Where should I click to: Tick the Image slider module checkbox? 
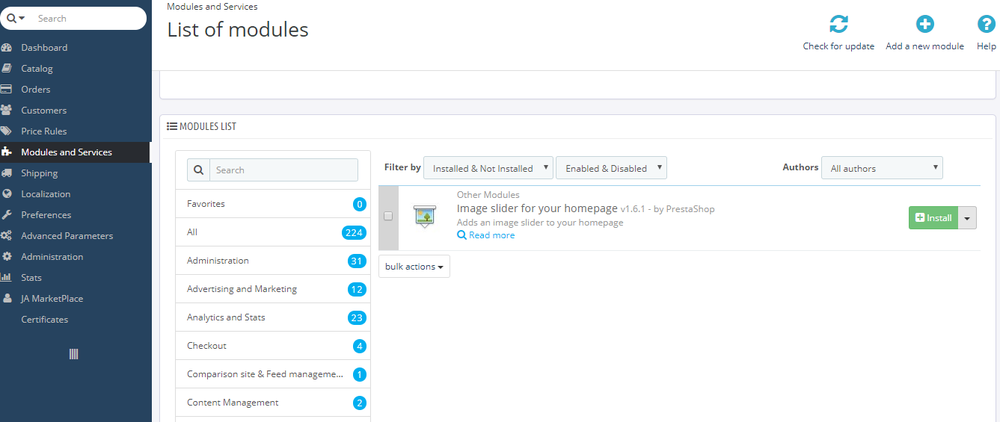pyautogui.click(x=388, y=216)
